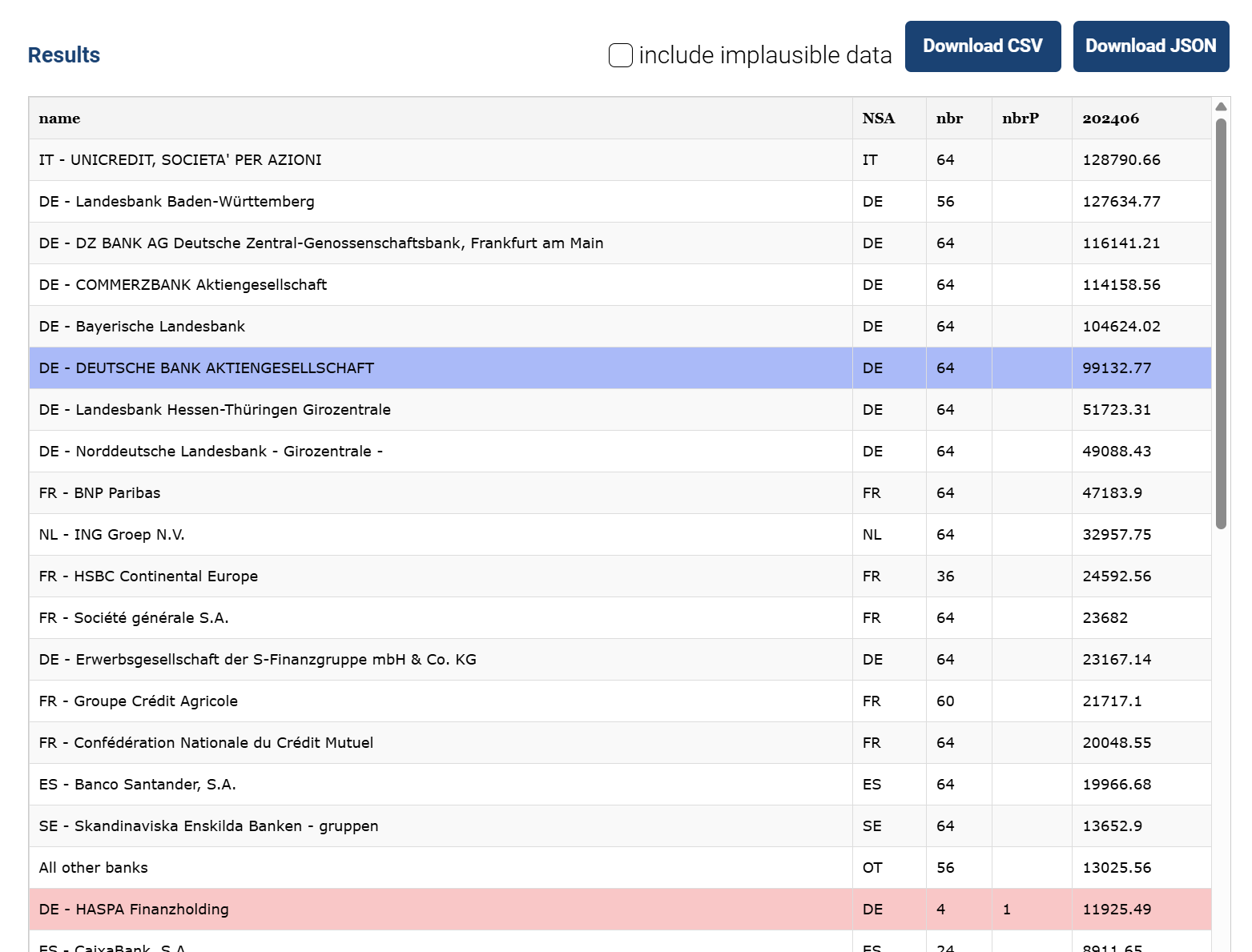Select the highlighted DEUTSCHE BANK AKTIENGESELLSCHAFT row
Screen dimensions: 1252x952
207,368
